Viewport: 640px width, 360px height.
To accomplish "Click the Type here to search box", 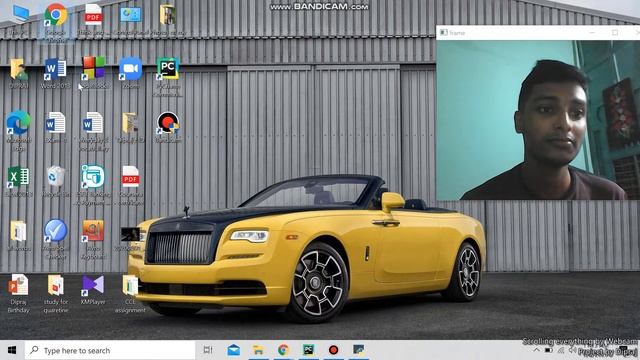I will [x=110, y=350].
